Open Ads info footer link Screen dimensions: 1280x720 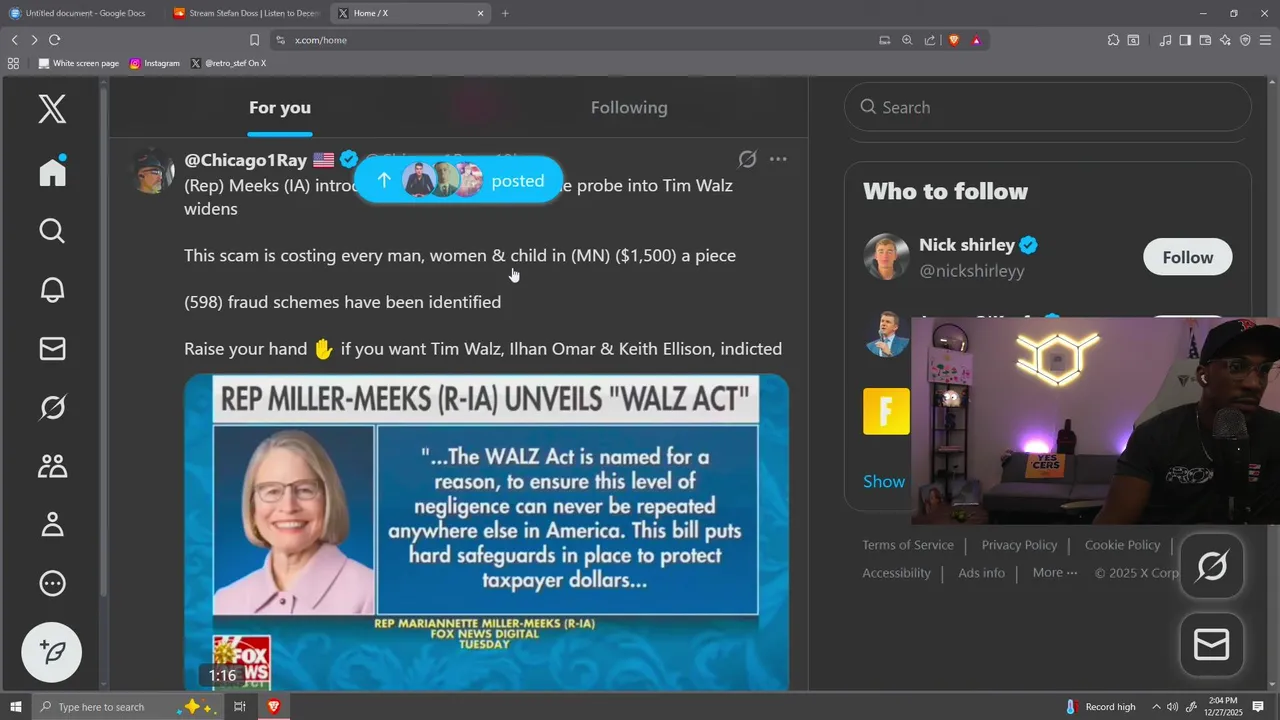(981, 573)
